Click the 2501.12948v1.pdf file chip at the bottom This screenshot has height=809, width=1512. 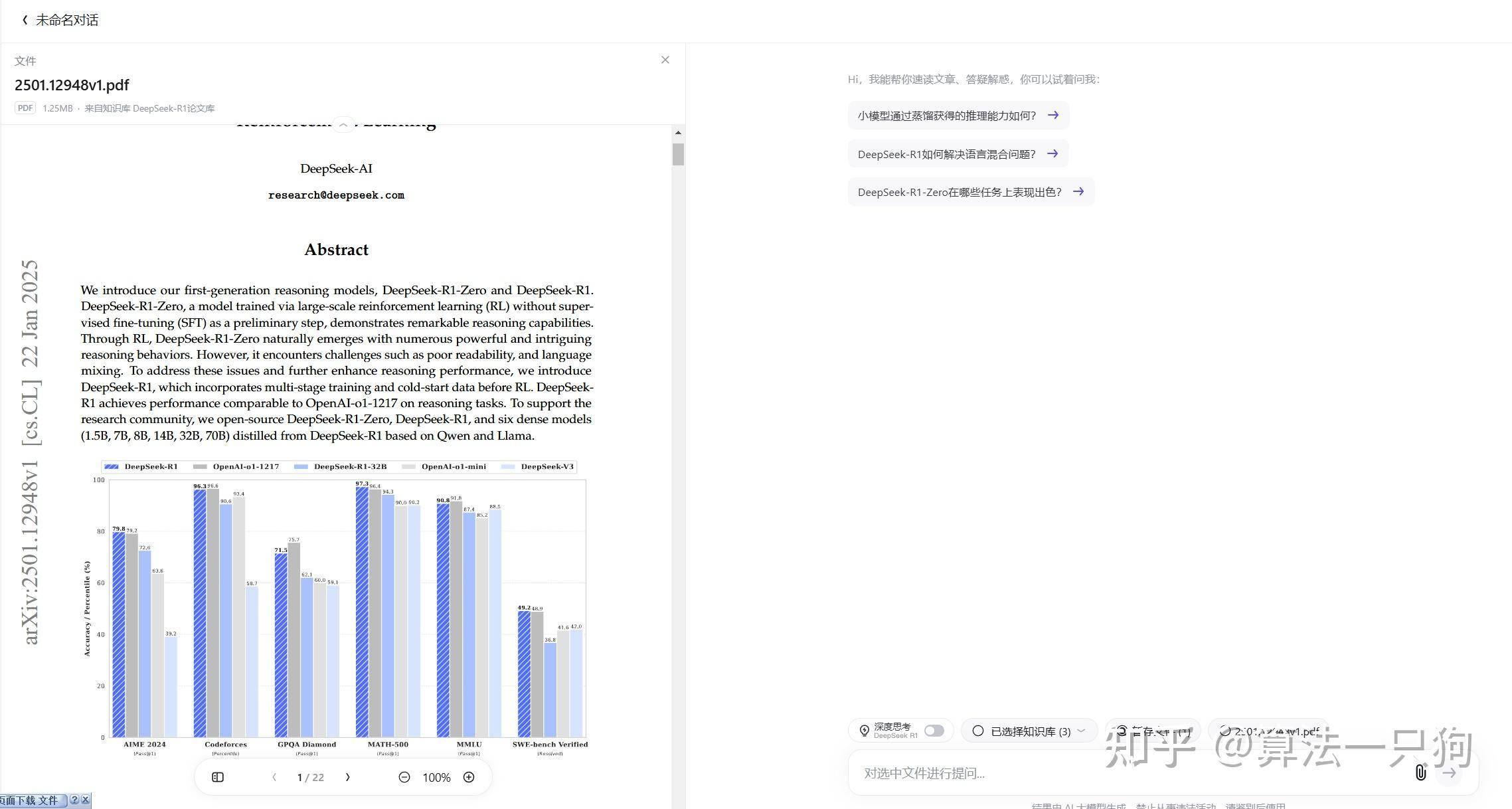[x=1269, y=731]
